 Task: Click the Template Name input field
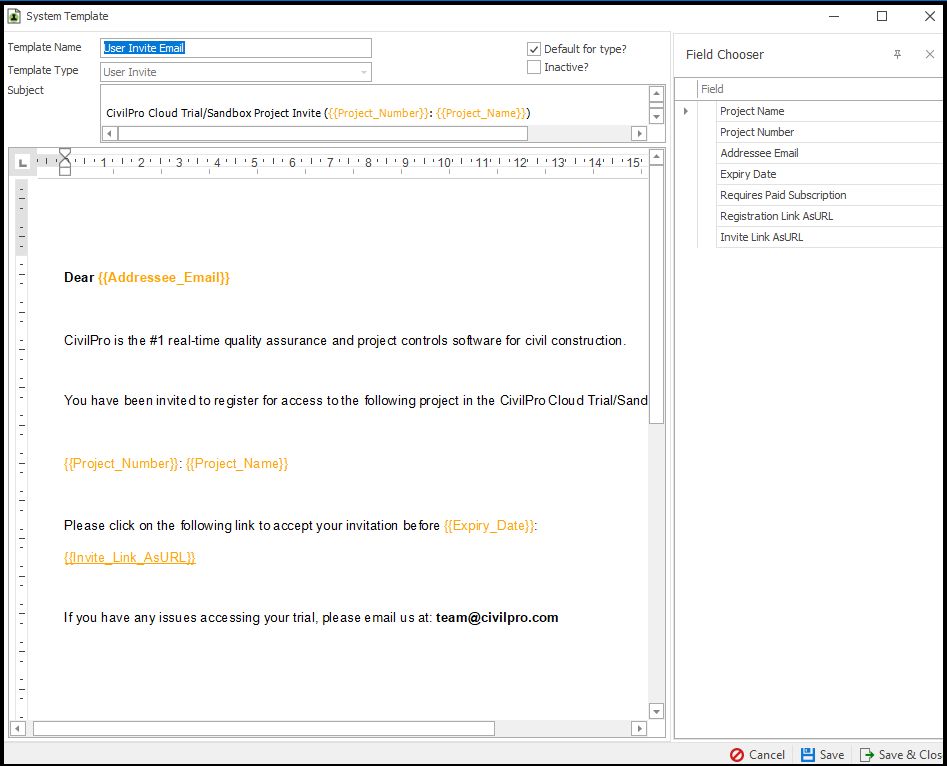pos(237,48)
